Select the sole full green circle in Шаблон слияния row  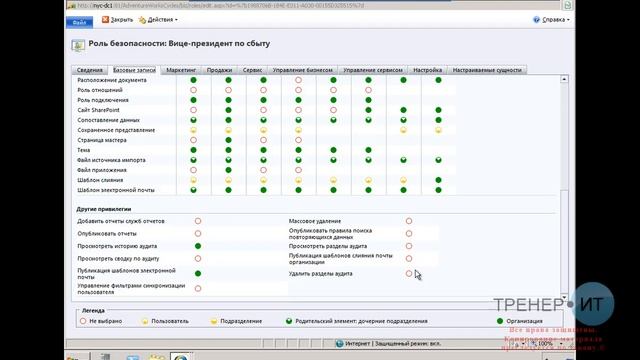pos(438,180)
